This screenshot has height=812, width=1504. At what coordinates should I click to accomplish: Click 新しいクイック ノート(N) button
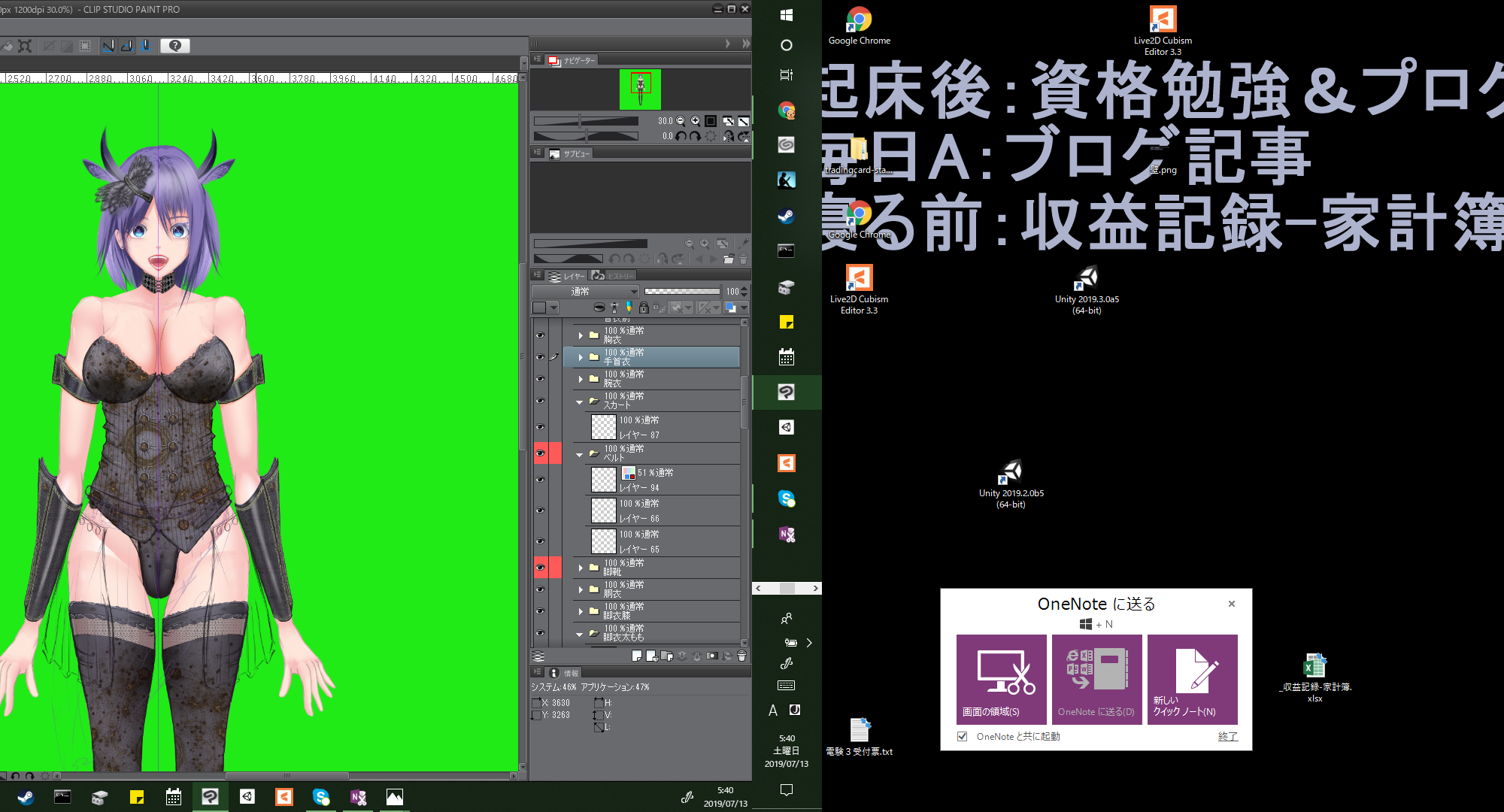(1192, 680)
